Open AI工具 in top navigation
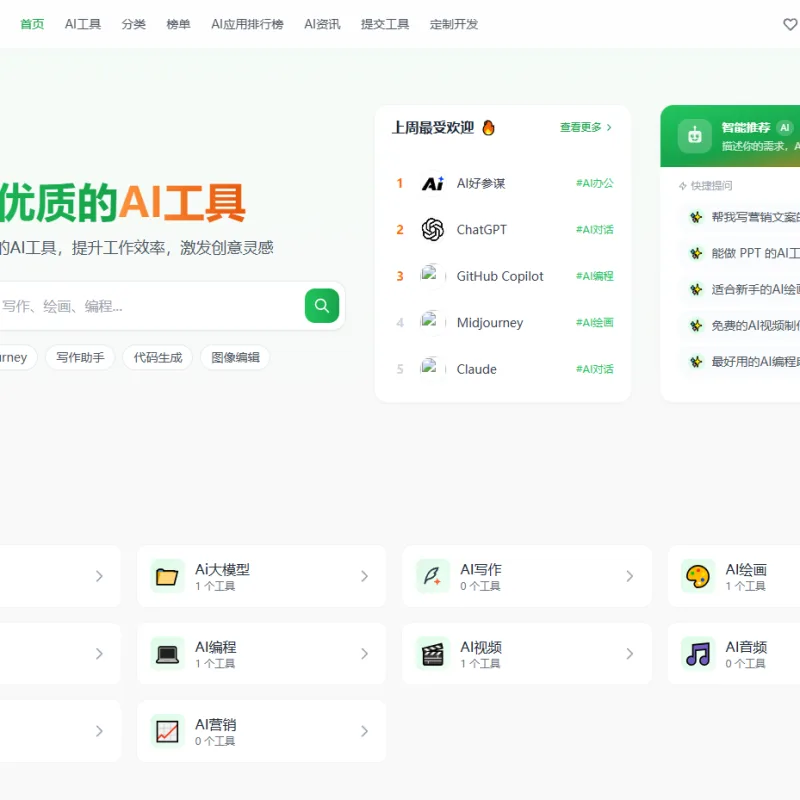Viewport: 800px width, 800px height. [x=83, y=24]
